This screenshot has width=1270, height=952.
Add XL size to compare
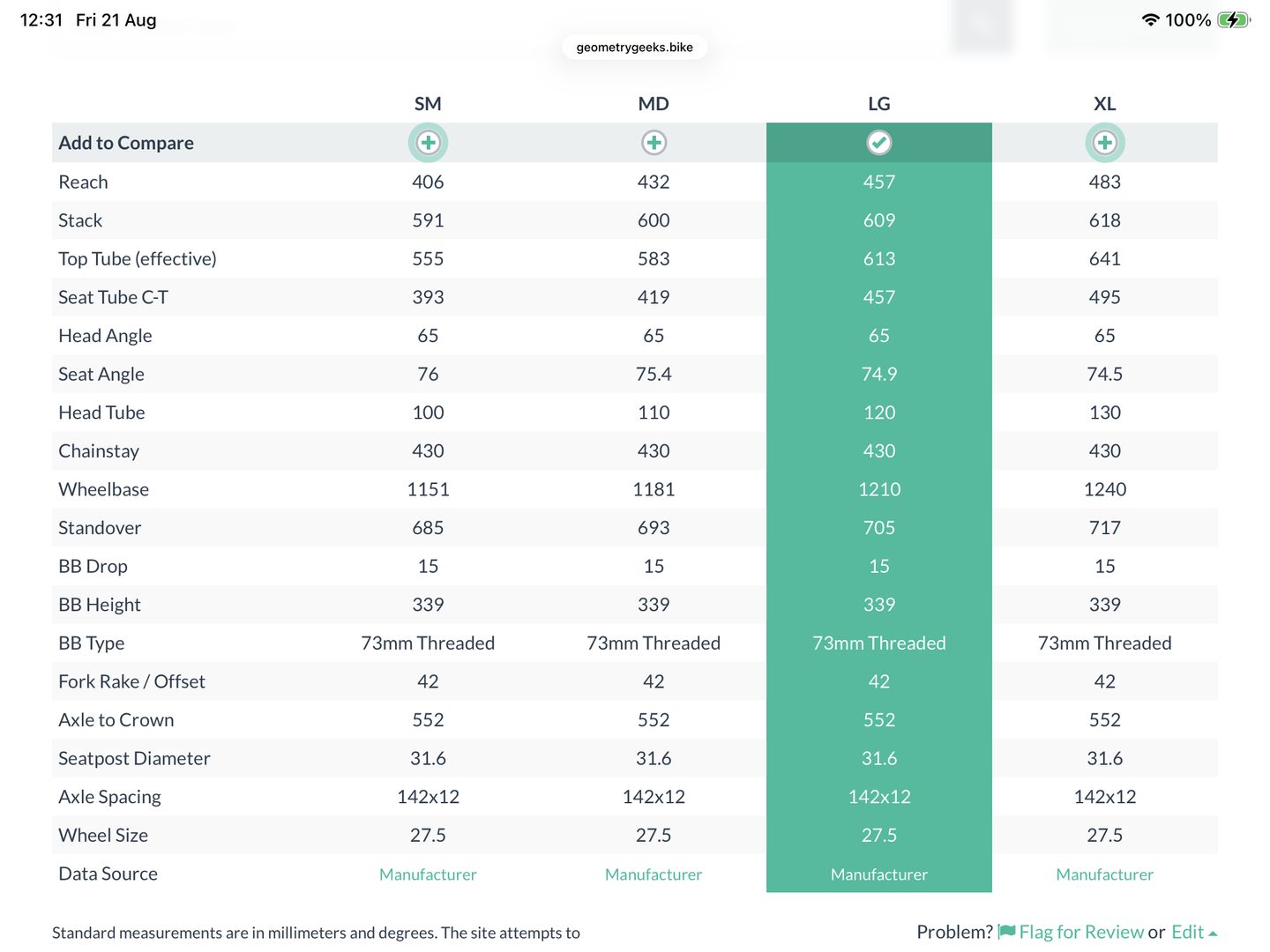[x=1104, y=143]
